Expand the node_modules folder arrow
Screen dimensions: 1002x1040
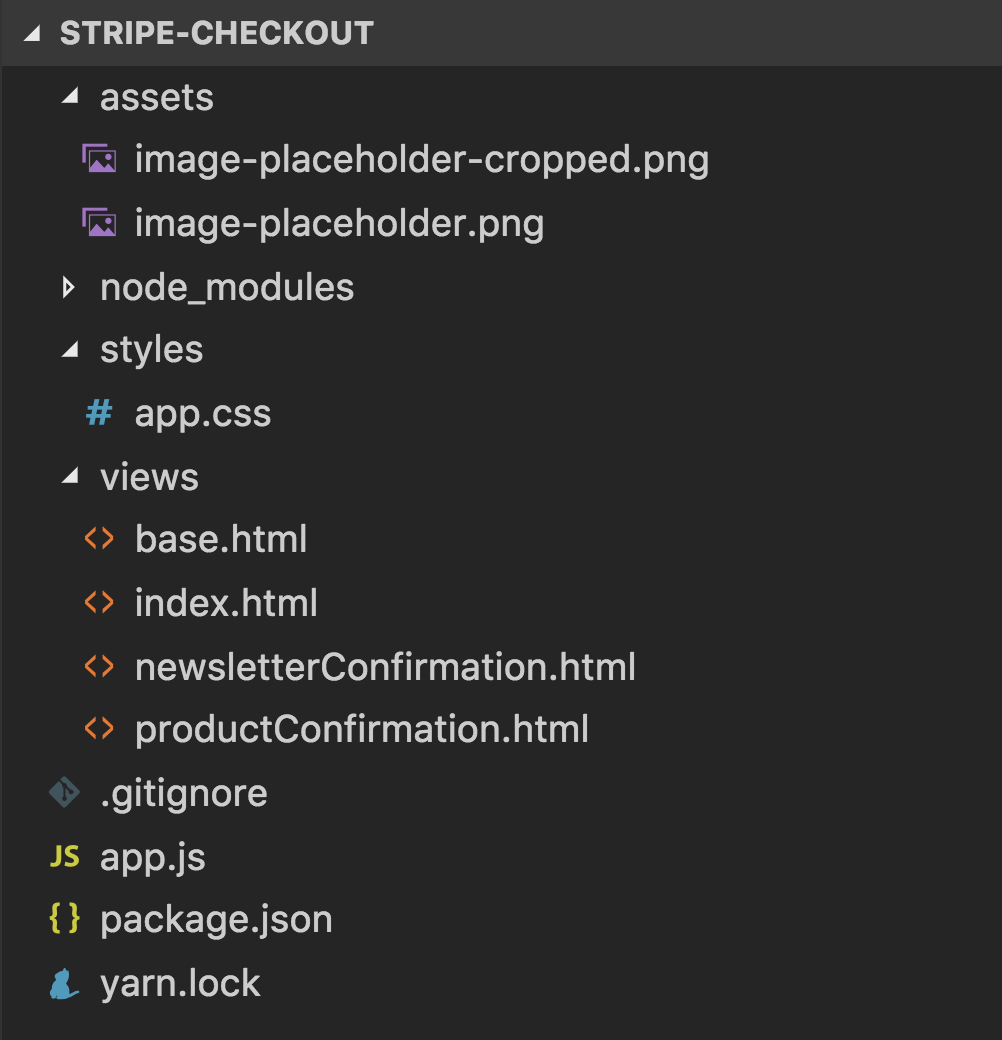click(x=68, y=287)
